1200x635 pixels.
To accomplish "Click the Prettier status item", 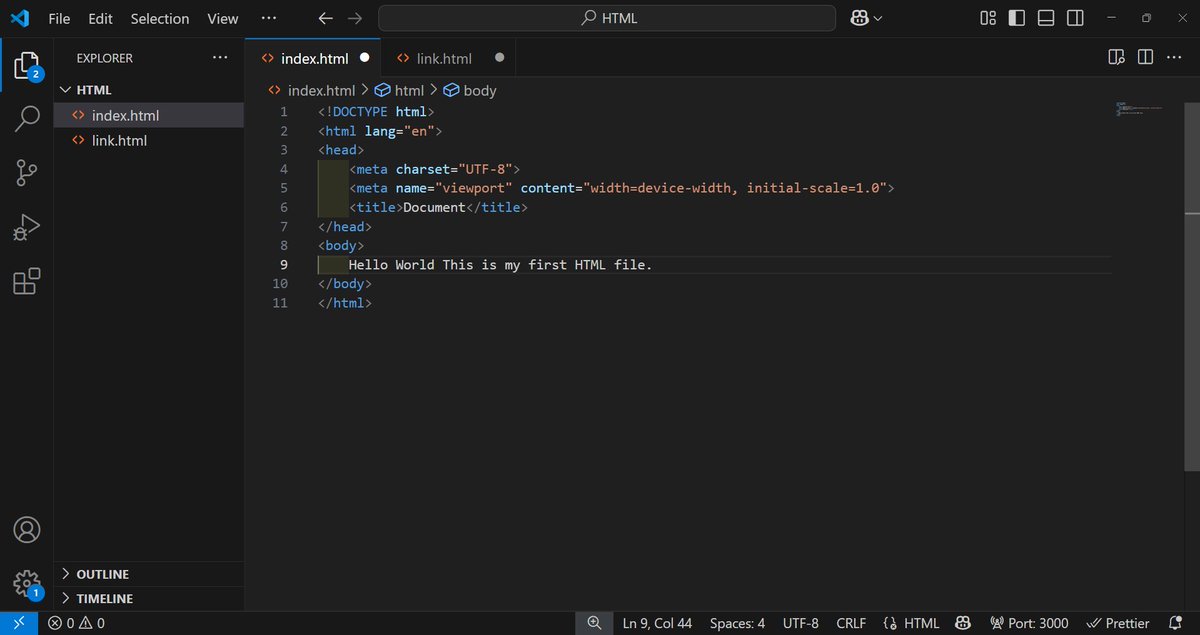I will tap(1118, 623).
